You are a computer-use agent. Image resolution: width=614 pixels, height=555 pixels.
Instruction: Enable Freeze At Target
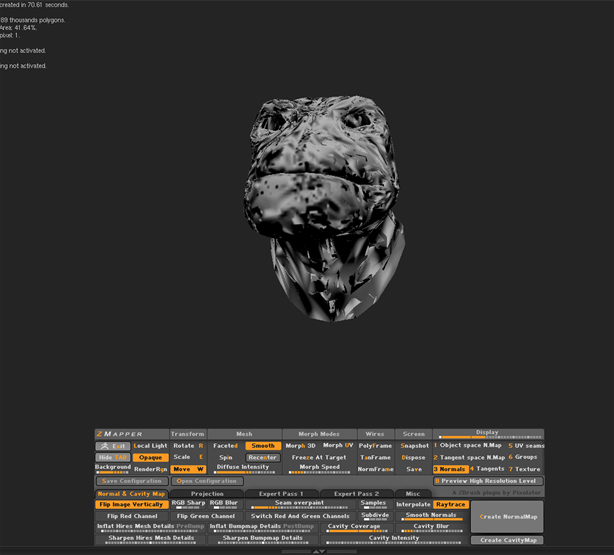[319, 457]
